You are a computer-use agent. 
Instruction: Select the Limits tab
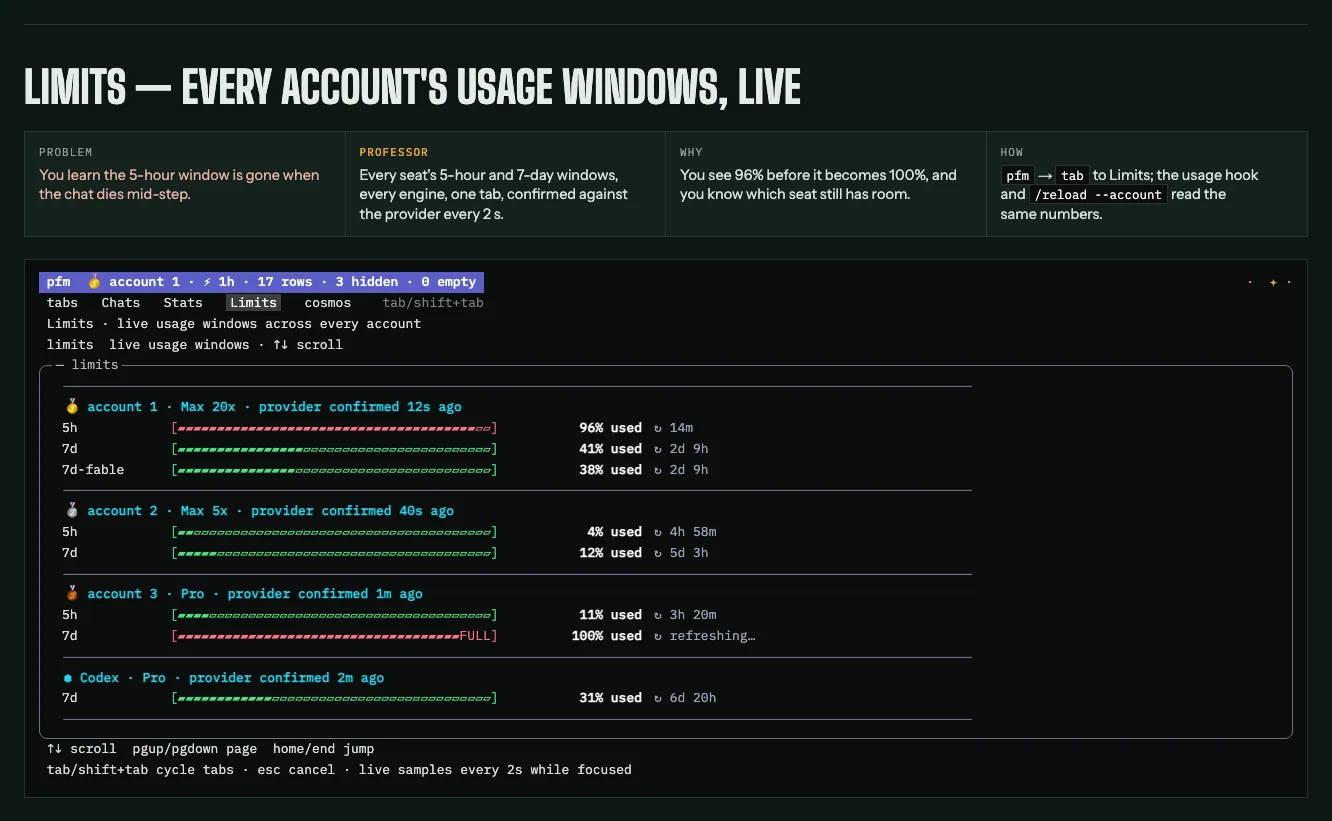point(253,303)
